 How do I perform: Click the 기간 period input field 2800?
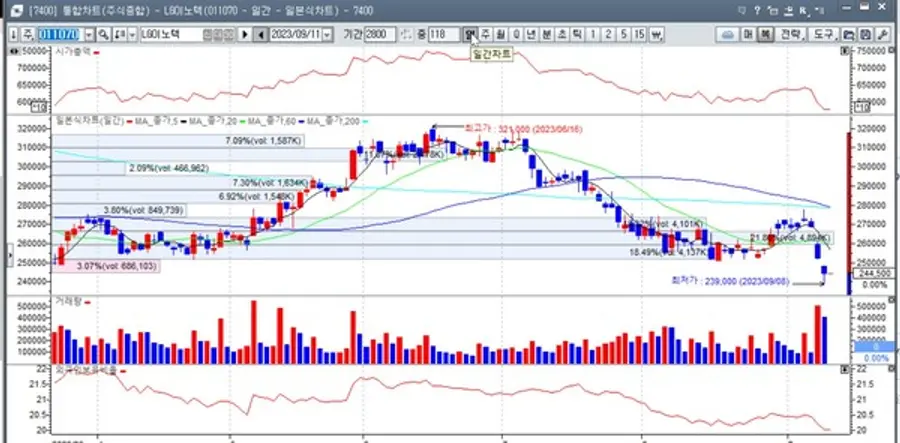click(381, 34)
